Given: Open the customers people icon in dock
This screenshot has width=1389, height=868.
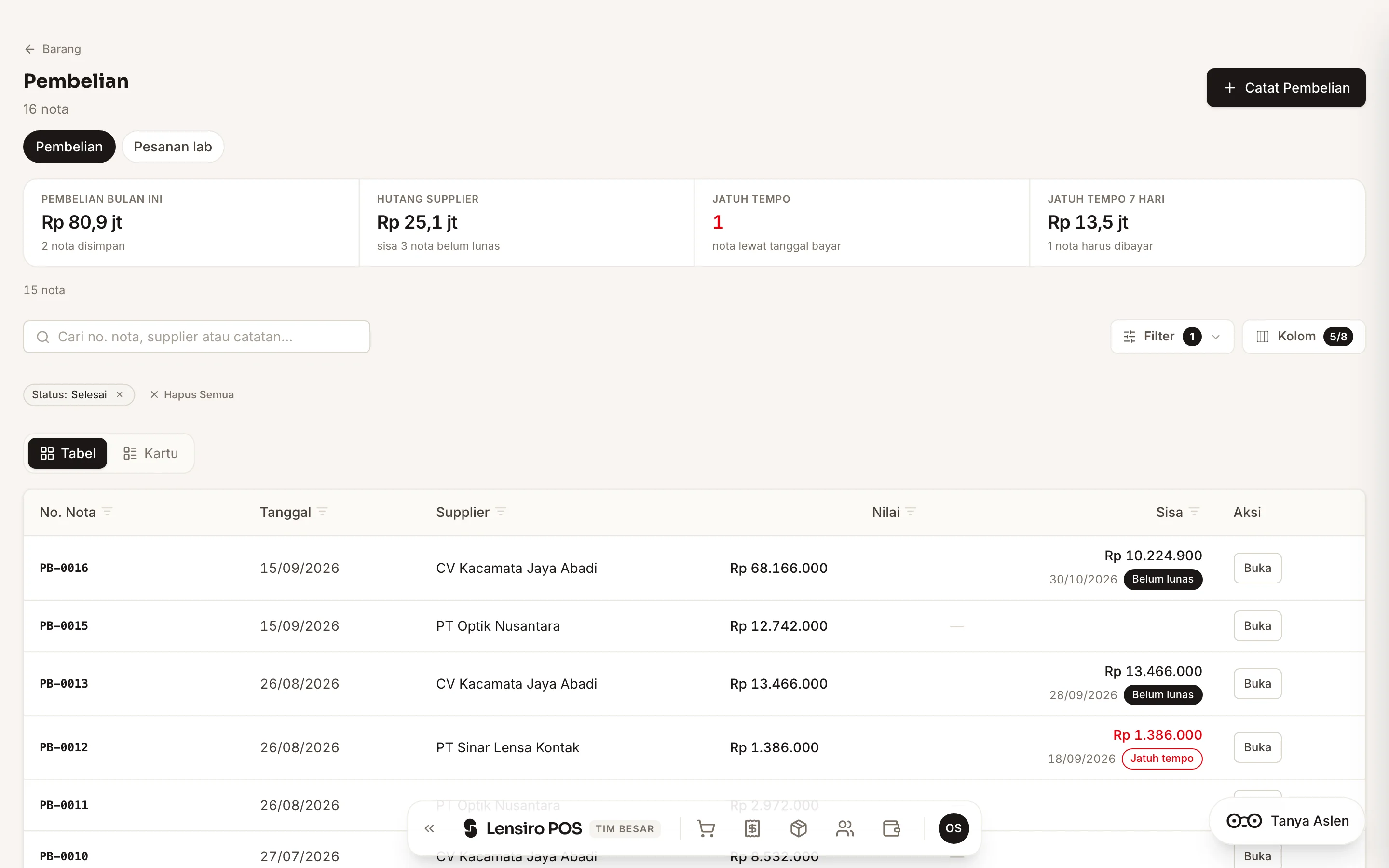Looking at the screenshot, I should tap(845, 828).
